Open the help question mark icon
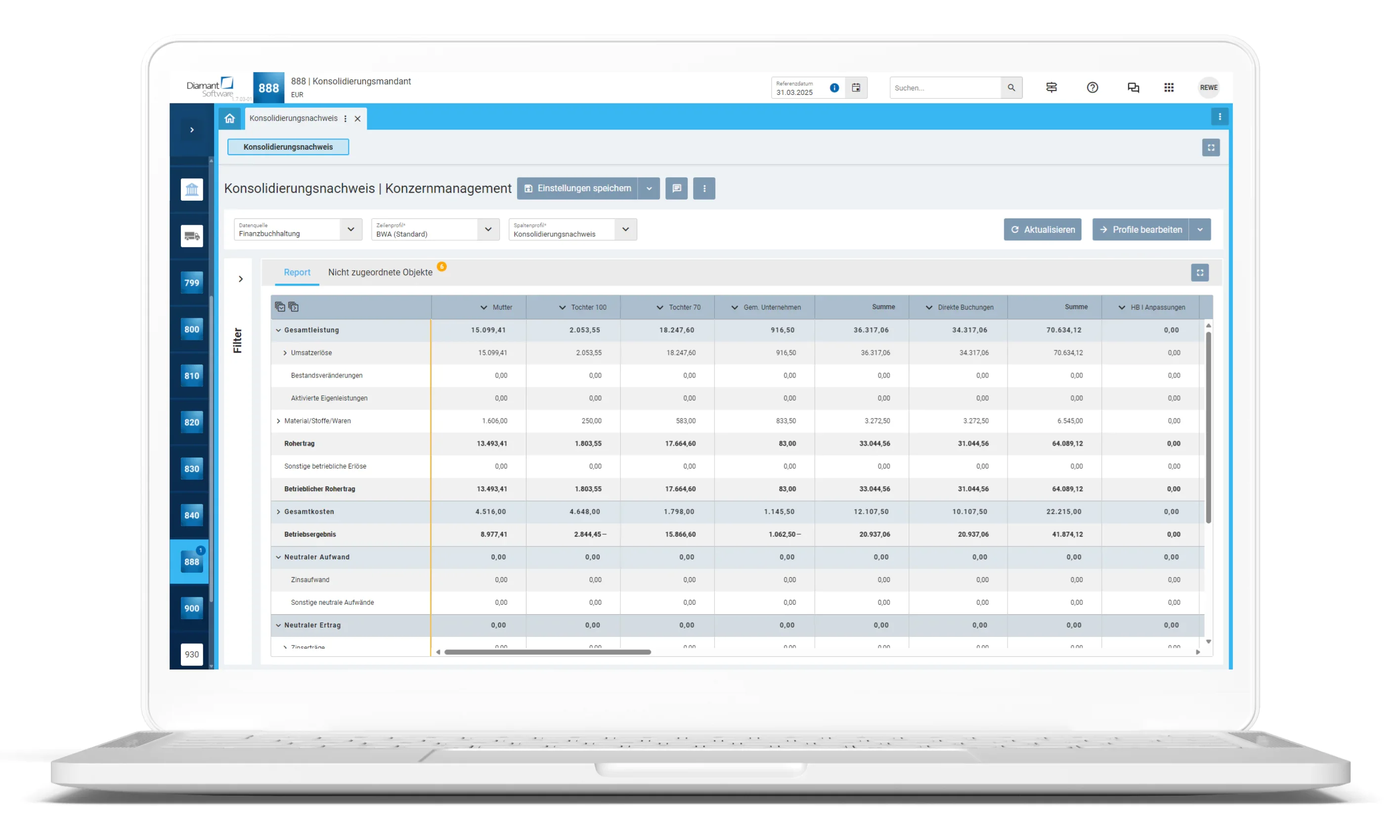Viewport: 1400px width, 840px height. click(1092, 88)
